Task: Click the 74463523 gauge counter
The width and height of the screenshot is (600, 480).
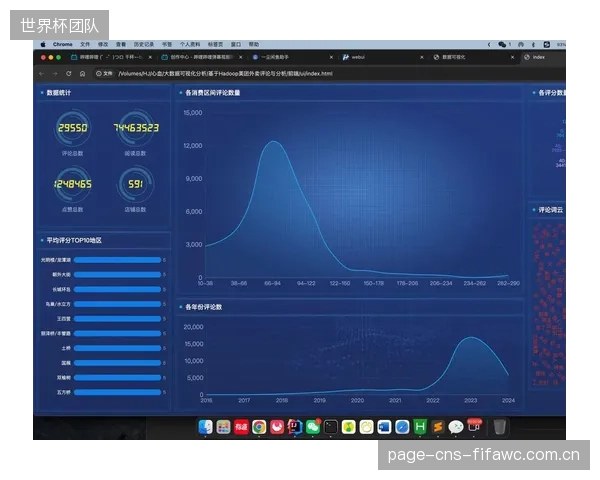Action: [135, 128]
